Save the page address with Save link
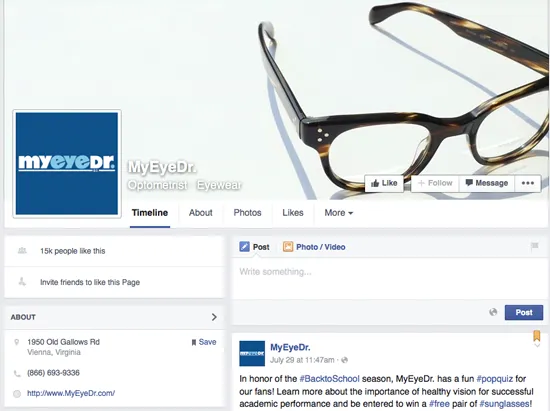This screenshot has width=550, height=411. 207,342
